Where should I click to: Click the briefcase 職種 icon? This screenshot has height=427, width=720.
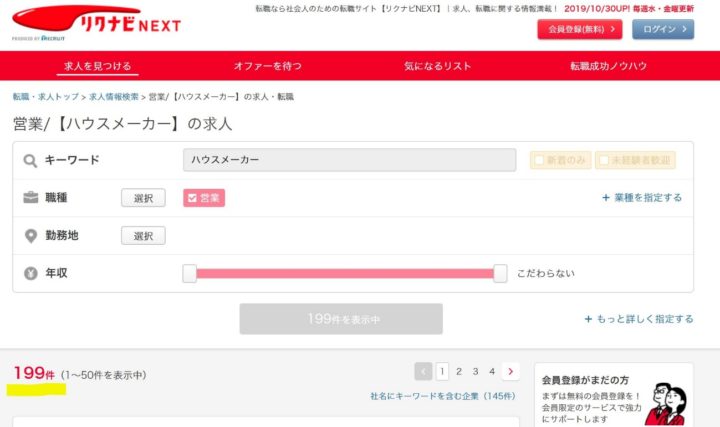[31, 198]
